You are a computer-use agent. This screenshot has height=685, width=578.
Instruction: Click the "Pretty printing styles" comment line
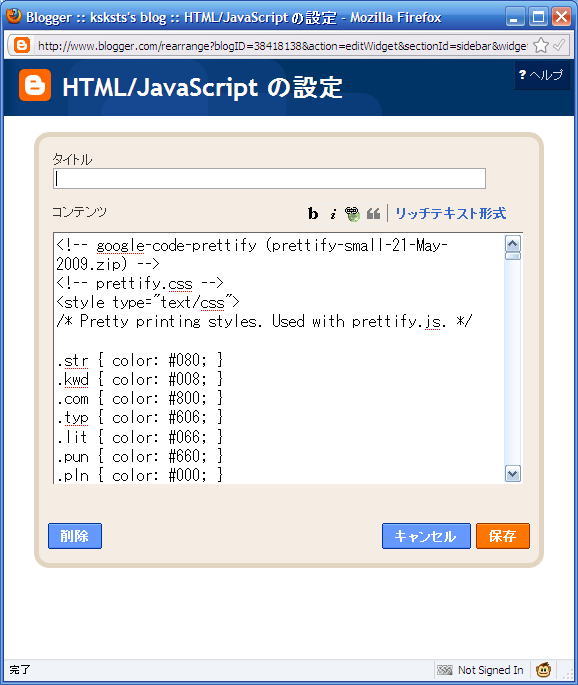[264, 322]
